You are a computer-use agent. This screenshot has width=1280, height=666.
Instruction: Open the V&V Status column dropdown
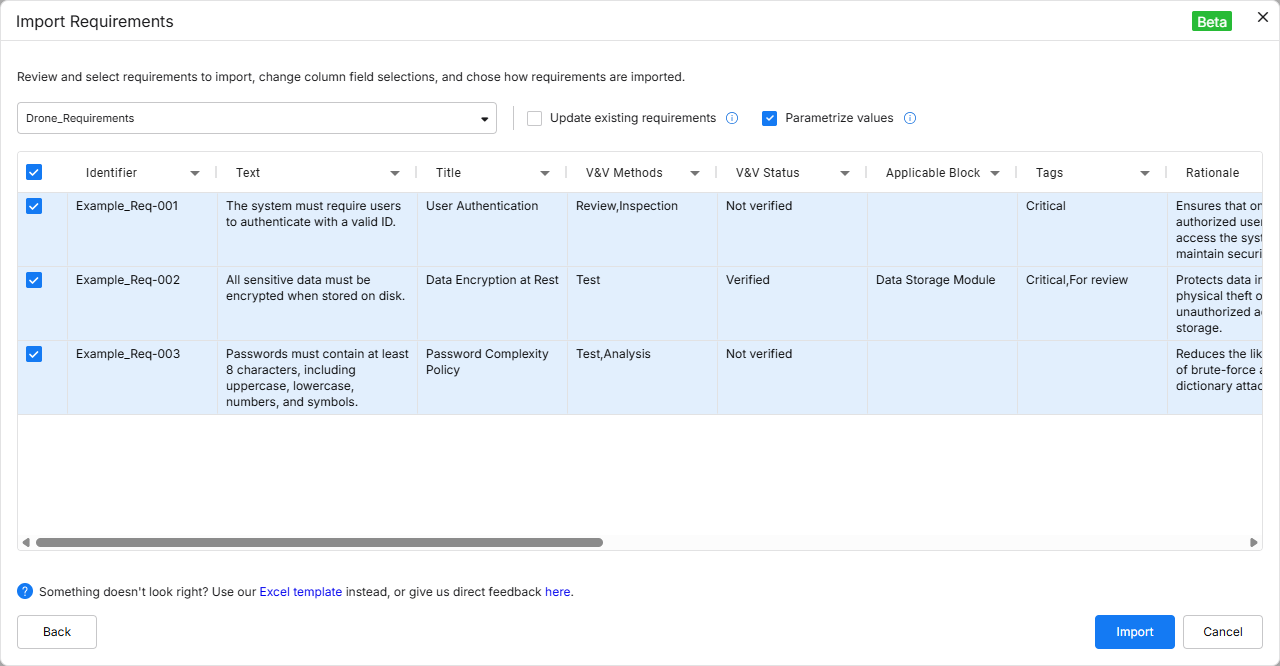pos(845,173)
